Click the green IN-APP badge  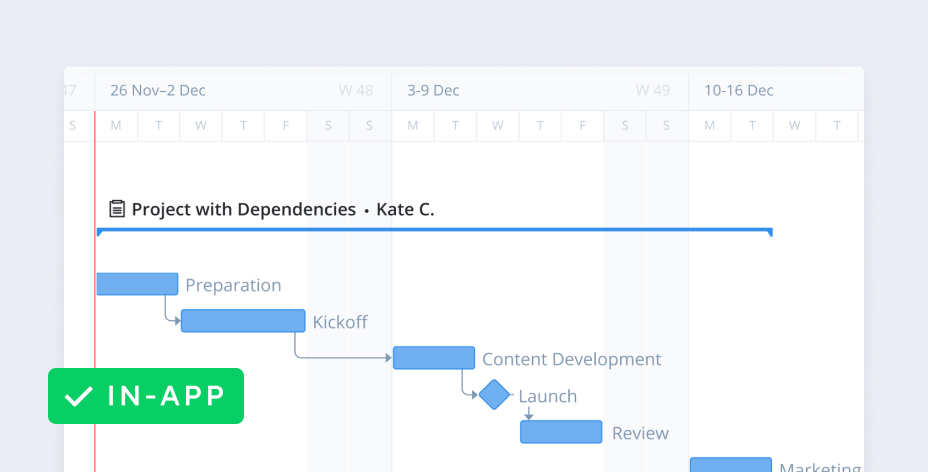pos(146,396)
